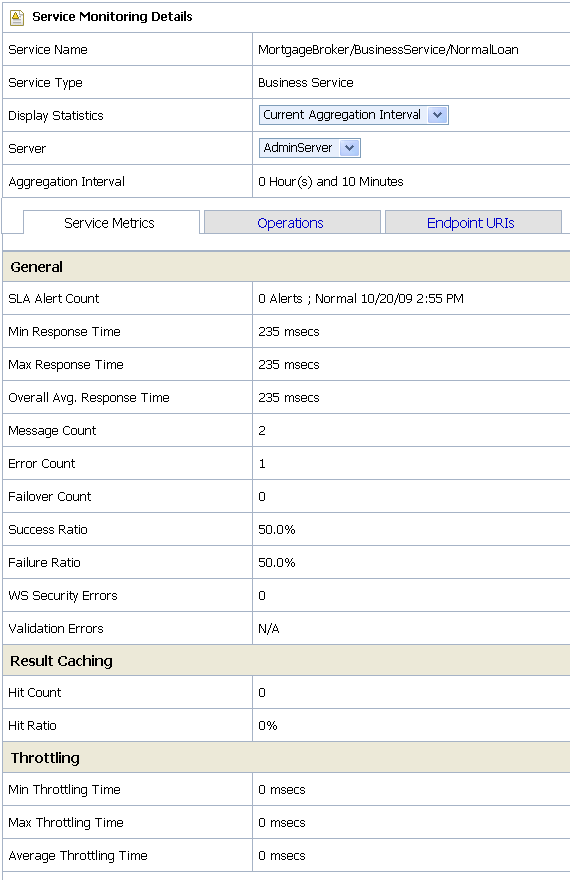Select the Current Aggregation Interval combo box
Image resolution: width=570 pixels, height=880 pixels.
(353, 115)
